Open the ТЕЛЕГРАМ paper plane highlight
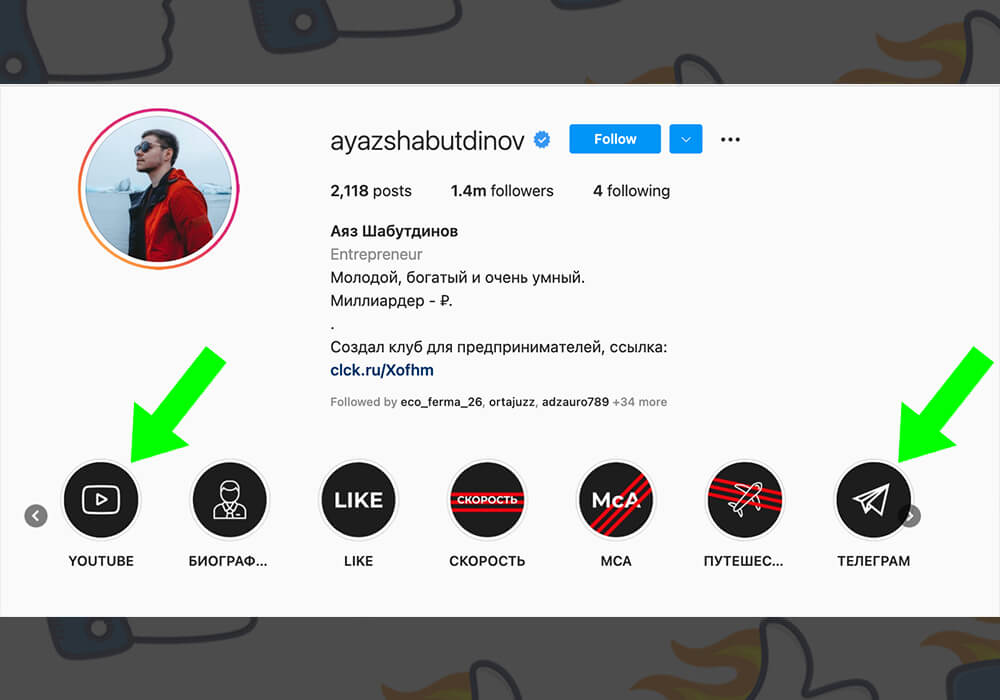 [873, 499]
